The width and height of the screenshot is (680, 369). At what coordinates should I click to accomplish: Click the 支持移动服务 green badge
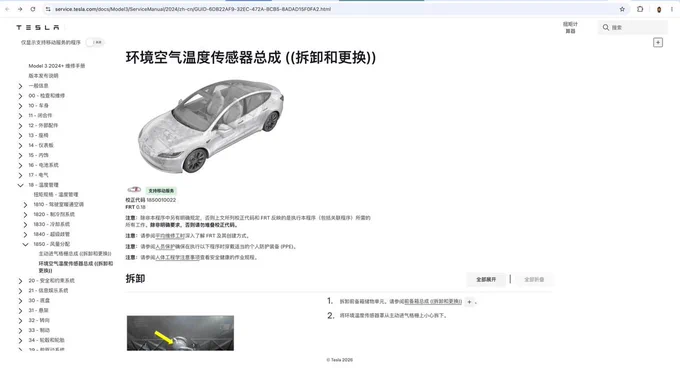tap(161, 191)
